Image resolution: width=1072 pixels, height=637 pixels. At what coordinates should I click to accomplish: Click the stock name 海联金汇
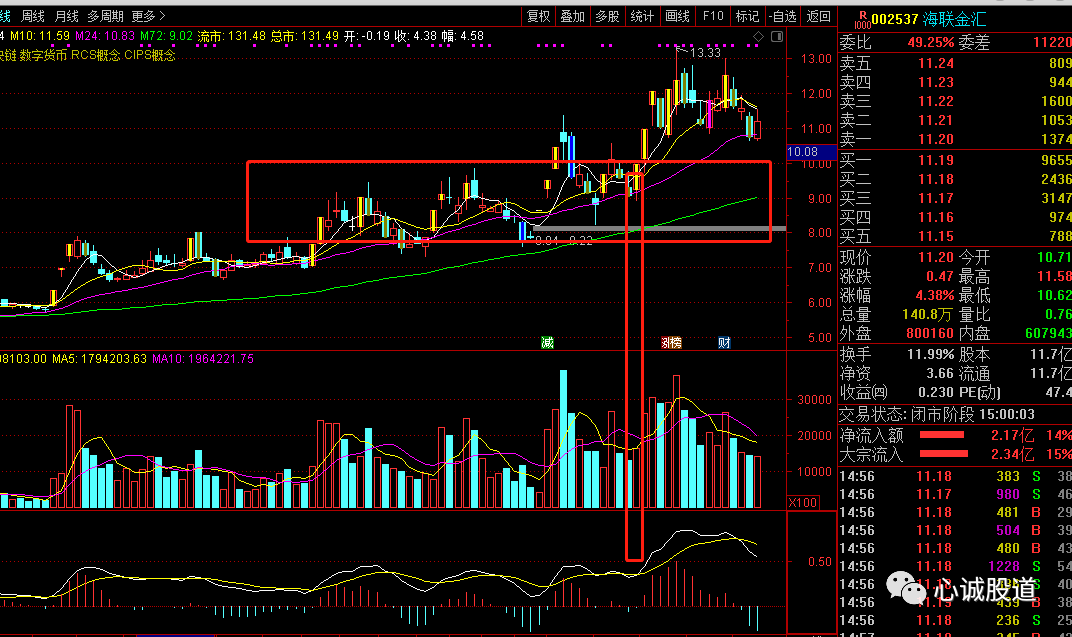[954, 19]
